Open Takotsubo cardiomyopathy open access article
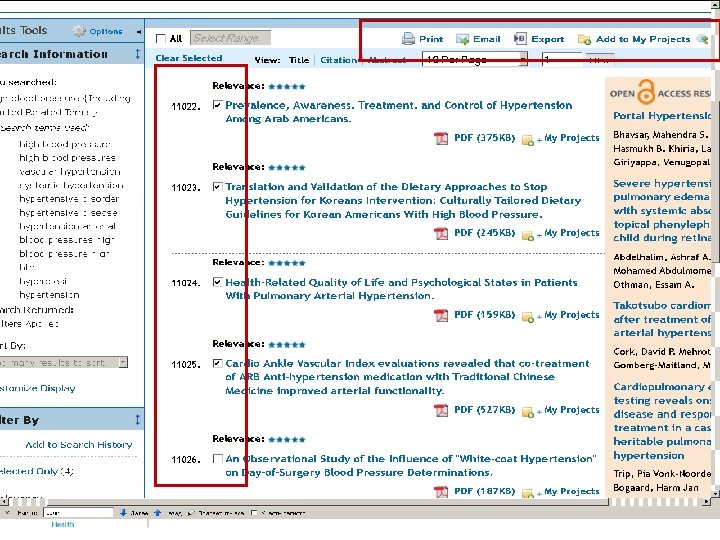Viewport: 720px width, 540px height. pos(662,319)
